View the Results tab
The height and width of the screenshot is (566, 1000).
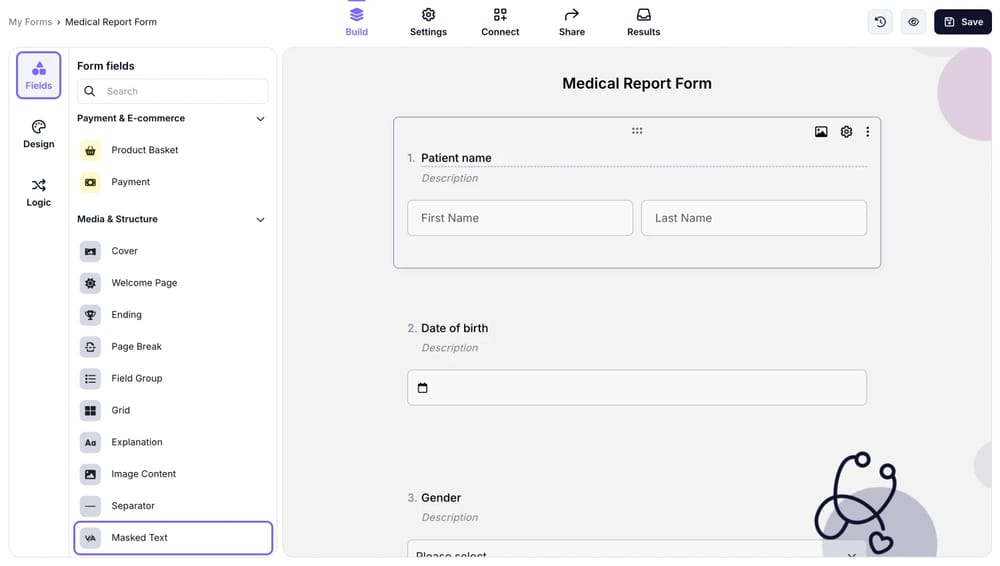coord(643,22)
